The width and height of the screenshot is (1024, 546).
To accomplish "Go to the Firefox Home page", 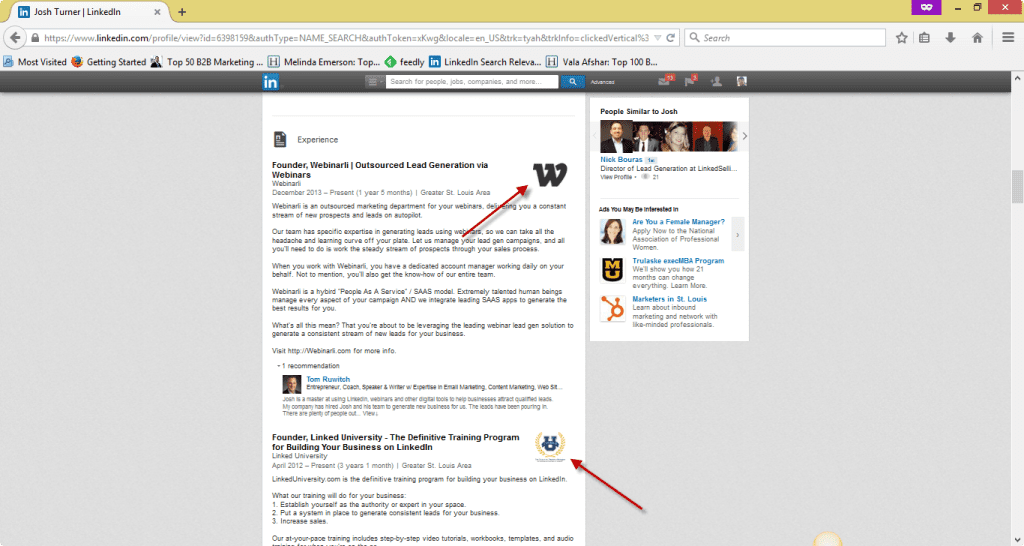I will 977,38.
